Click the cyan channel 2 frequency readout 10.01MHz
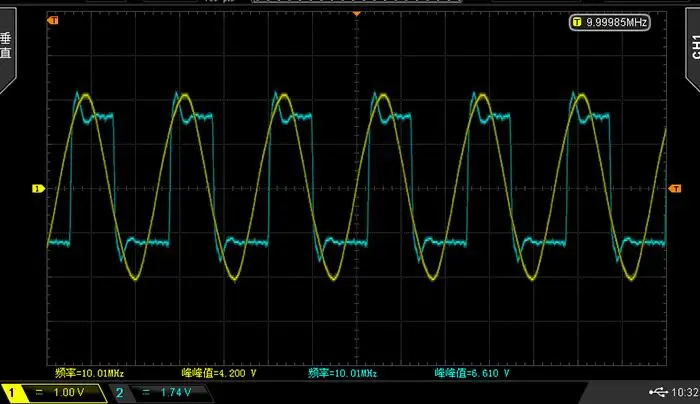The image size is (700, 404). coord(342,373)
